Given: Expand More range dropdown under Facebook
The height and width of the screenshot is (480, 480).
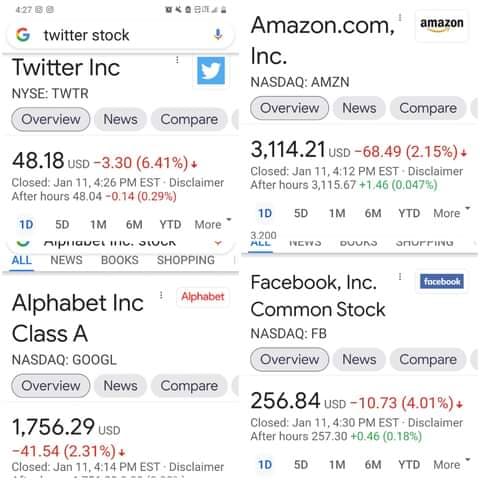Looking at the screenshot, I should pyautogui.click(x=451, y=464).
